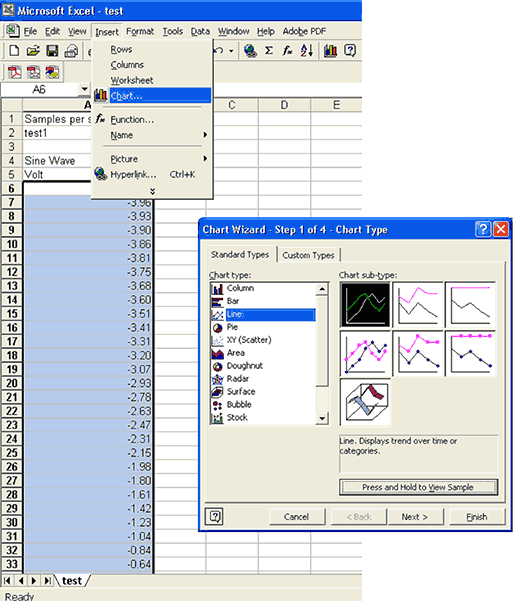
Task: Click the Finish button in Chart Wizard
Action: click(x=477, y=517)
